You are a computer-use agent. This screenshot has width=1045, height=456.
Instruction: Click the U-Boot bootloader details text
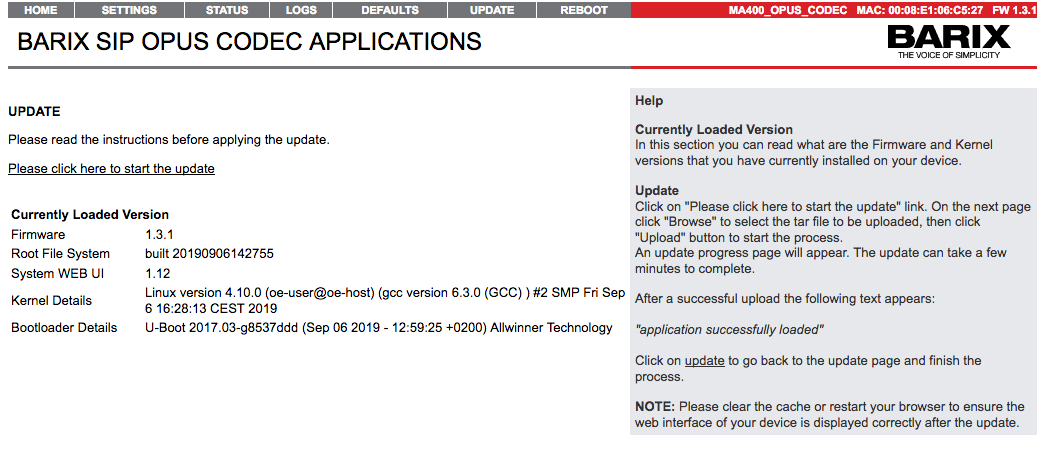pos(378,327)
